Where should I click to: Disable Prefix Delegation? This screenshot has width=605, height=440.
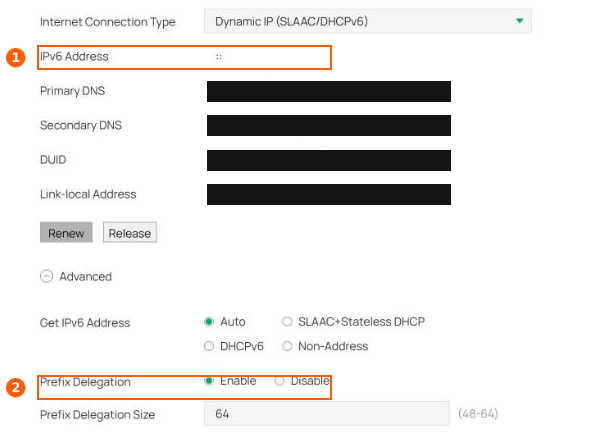[279, 381]
